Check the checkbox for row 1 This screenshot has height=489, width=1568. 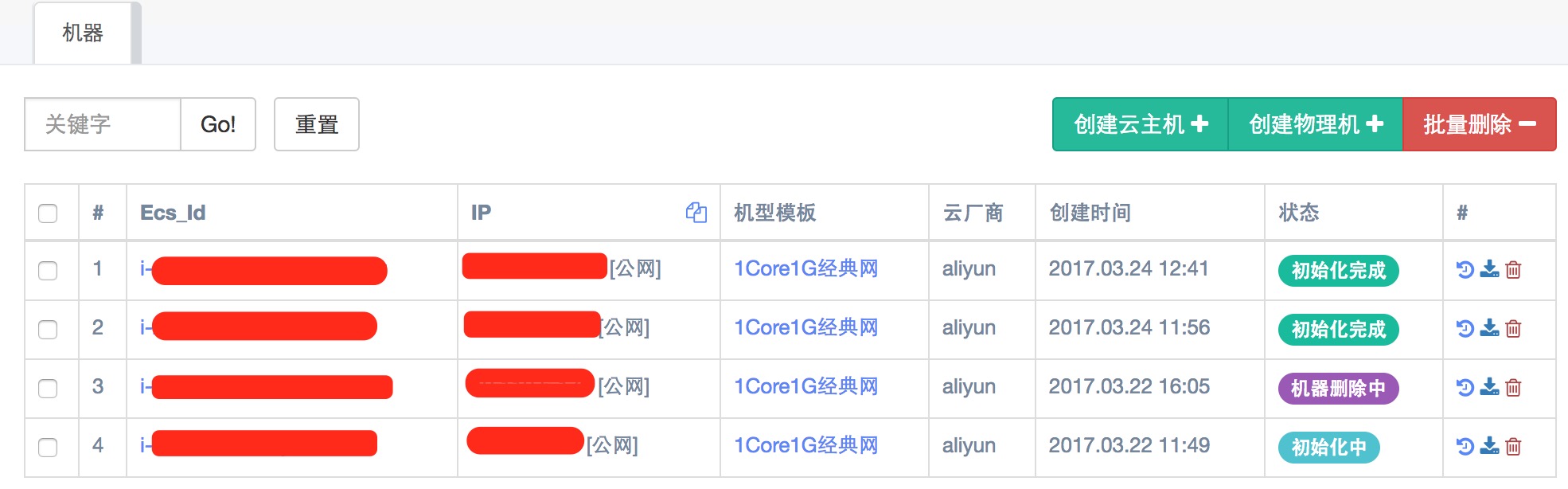(48, 271)
